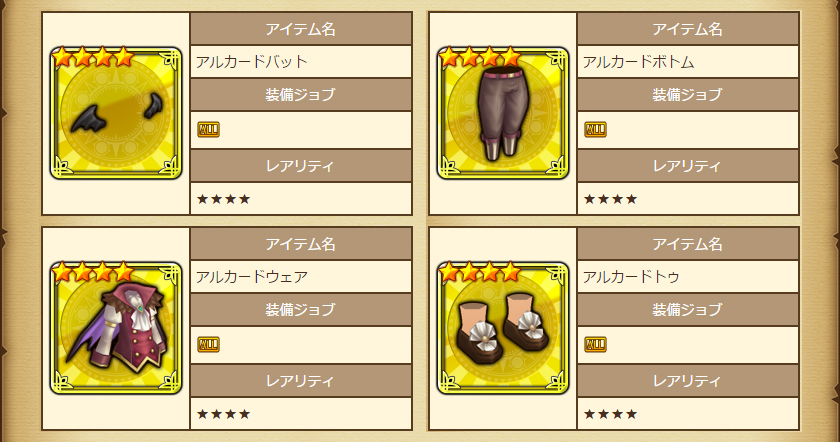840x442 pixels.
Task: Click the アルカードトゥ shoes item icon
Action: [502, 328]
